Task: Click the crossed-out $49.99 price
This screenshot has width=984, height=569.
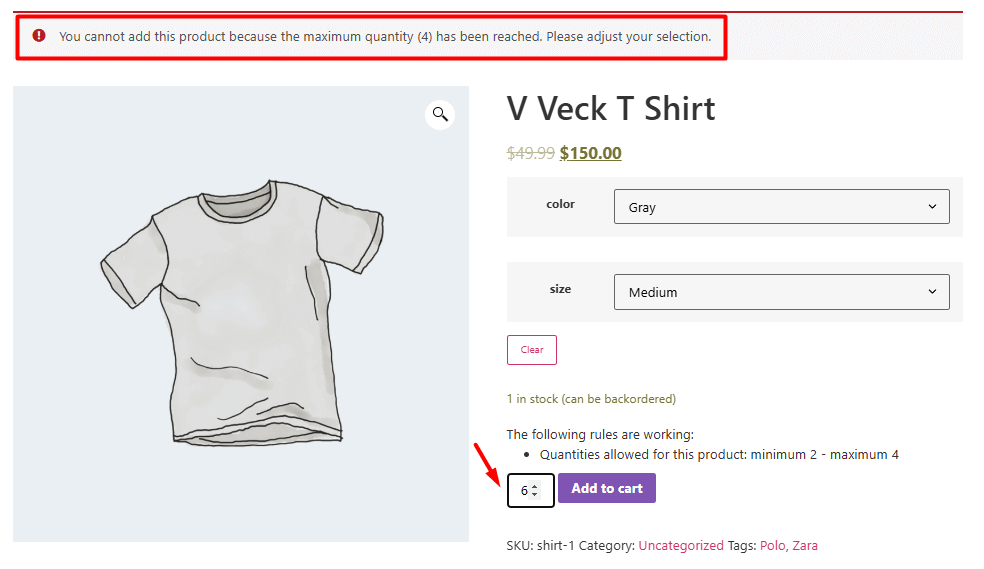Action: (x=530, y=153)
